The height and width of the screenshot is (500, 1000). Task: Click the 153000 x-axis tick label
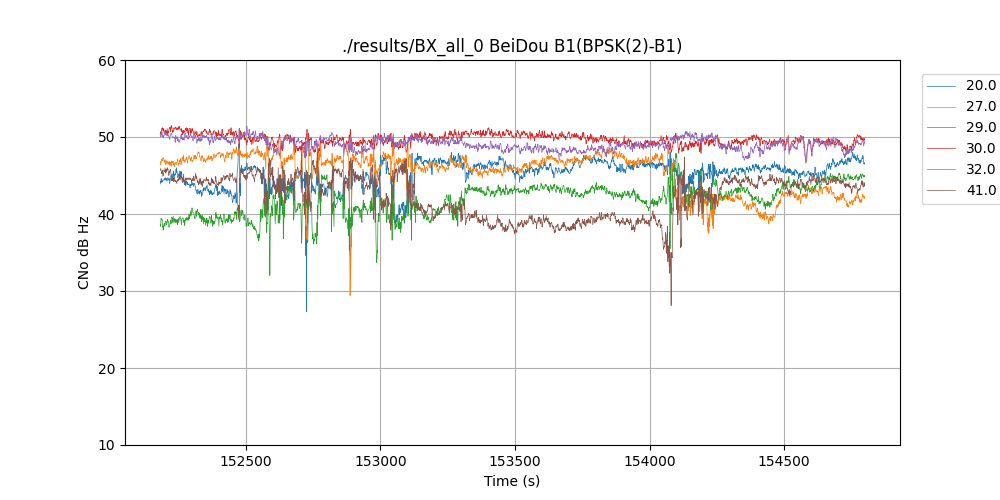coord(380,460)
